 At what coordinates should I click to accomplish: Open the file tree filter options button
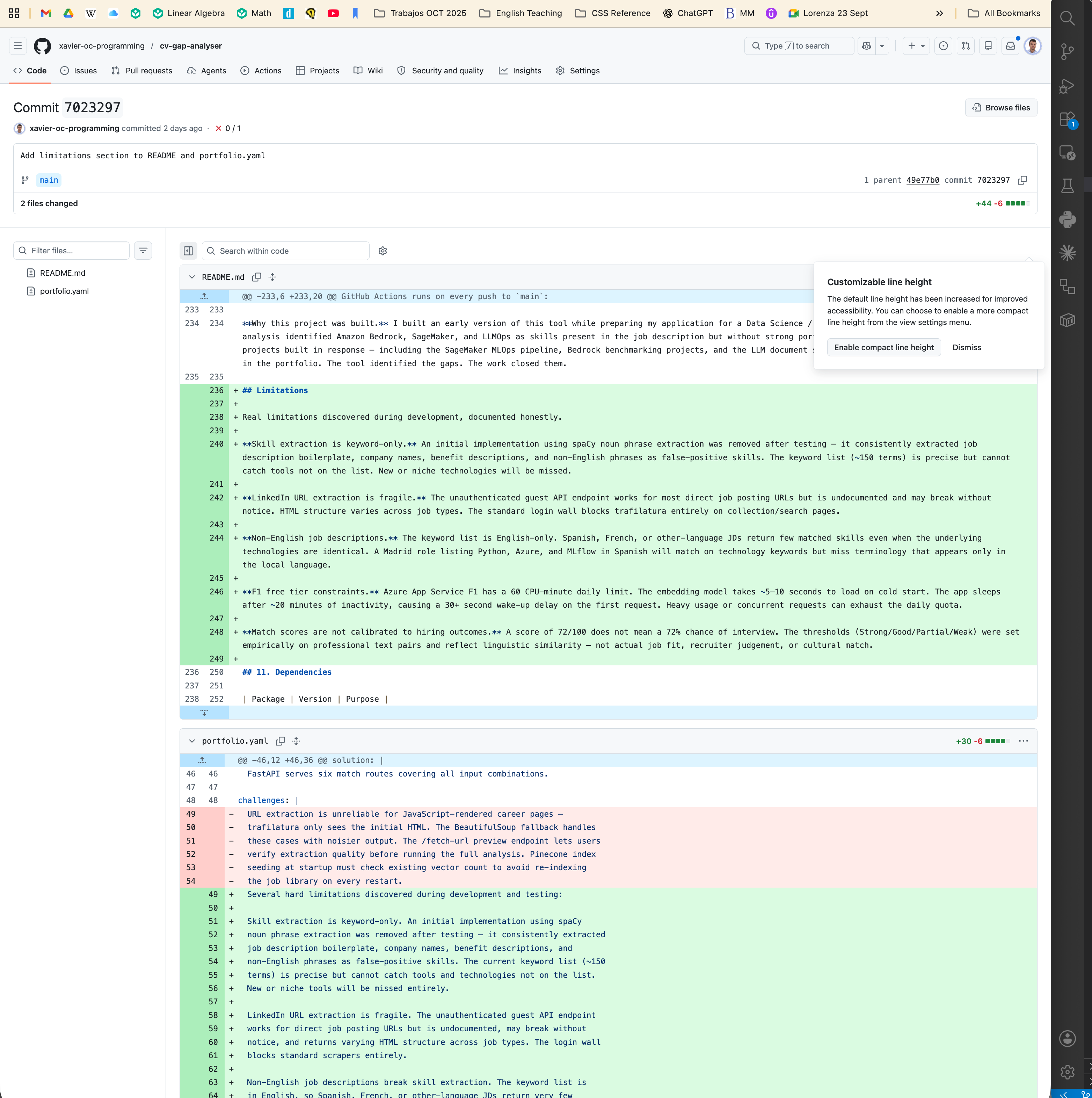click(x=143, y=251)
